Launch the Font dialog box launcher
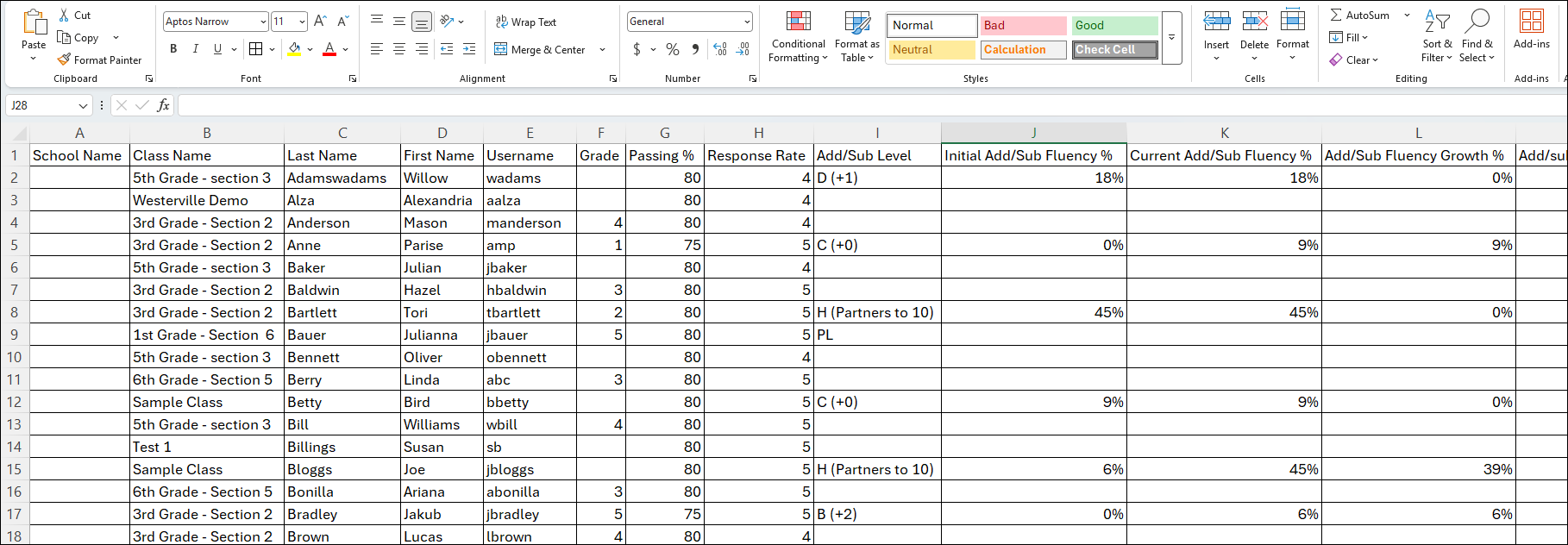The height and width of the screenshot is (545, 1568). pyautogui.click(x=352, y=78)
